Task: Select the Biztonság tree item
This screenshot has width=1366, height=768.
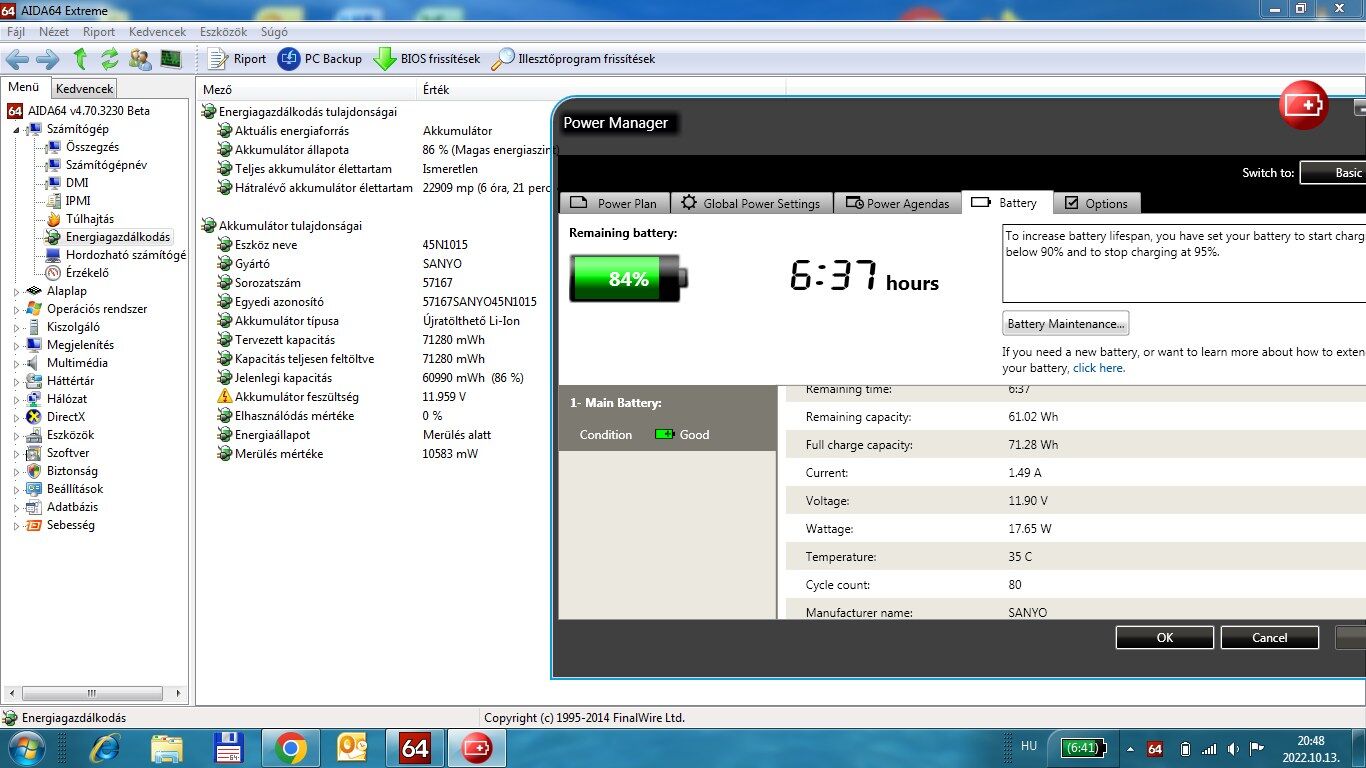Action: (72, 471)
